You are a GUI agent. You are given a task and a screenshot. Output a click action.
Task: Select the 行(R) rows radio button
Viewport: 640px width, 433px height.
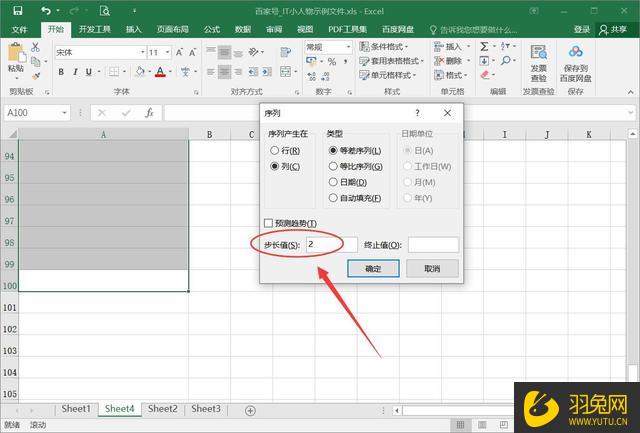[275, 151]
